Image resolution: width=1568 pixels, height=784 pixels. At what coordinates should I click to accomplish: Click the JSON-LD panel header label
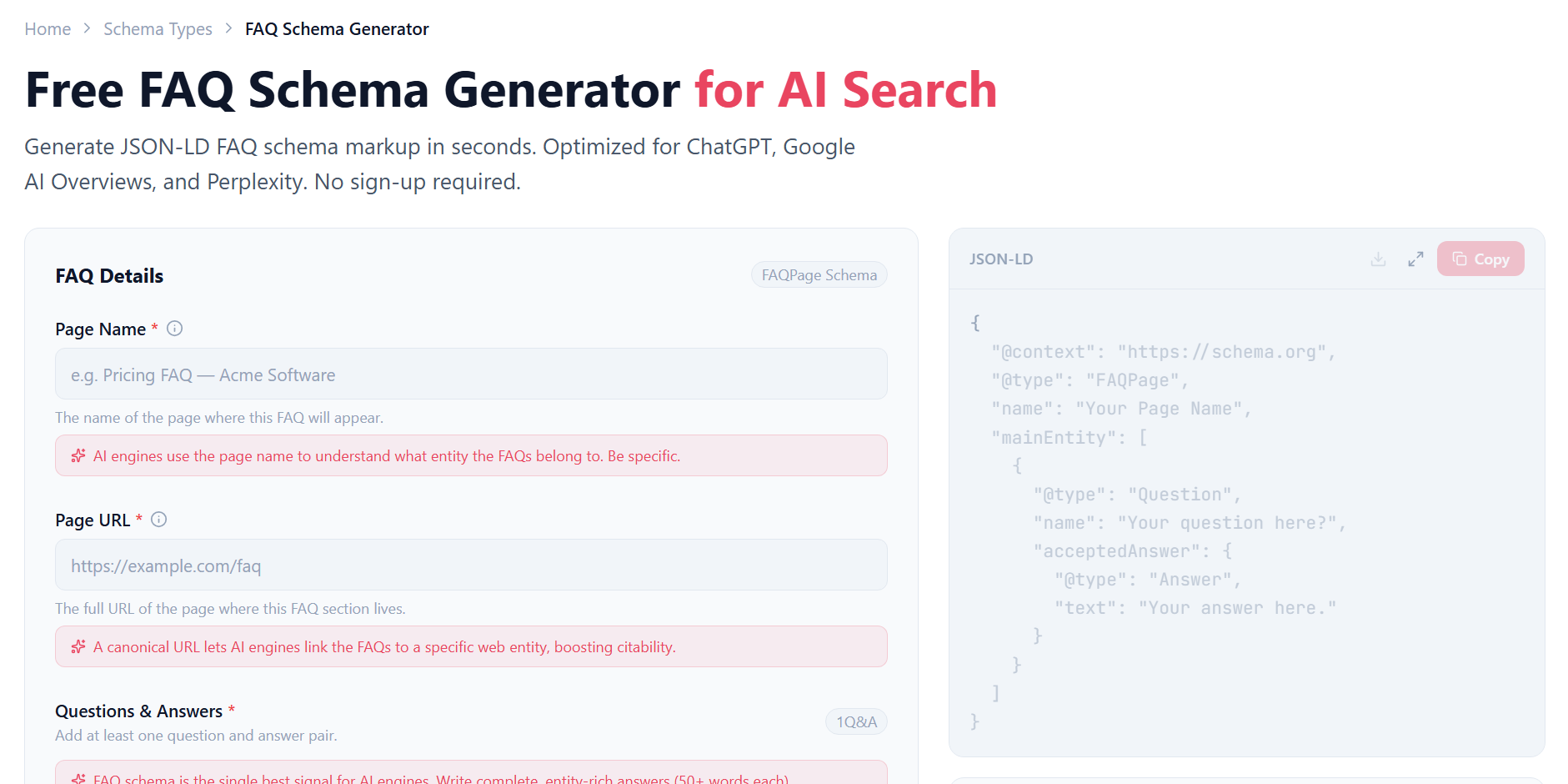click(1001, 259)
